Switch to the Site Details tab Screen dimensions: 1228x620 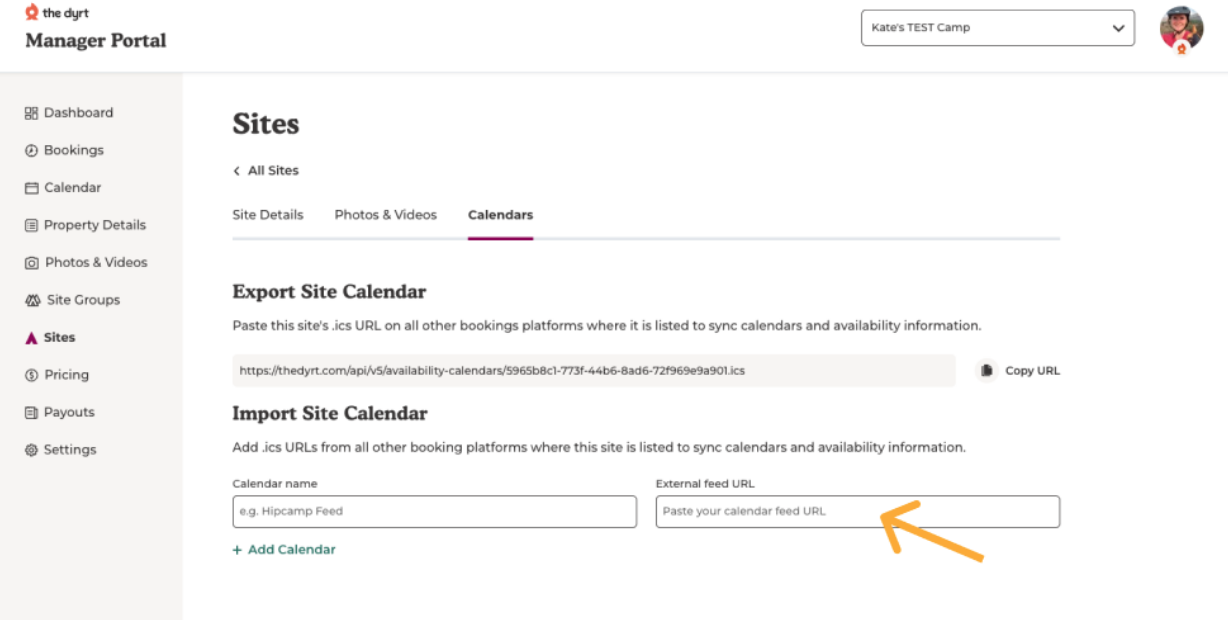pyautogui.click(x=268, y=215)
